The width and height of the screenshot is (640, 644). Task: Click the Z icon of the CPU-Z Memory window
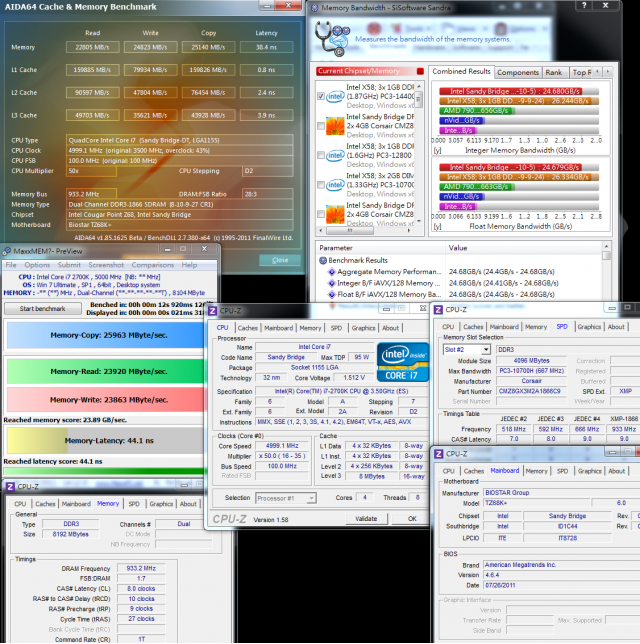[x=10, y=487]
